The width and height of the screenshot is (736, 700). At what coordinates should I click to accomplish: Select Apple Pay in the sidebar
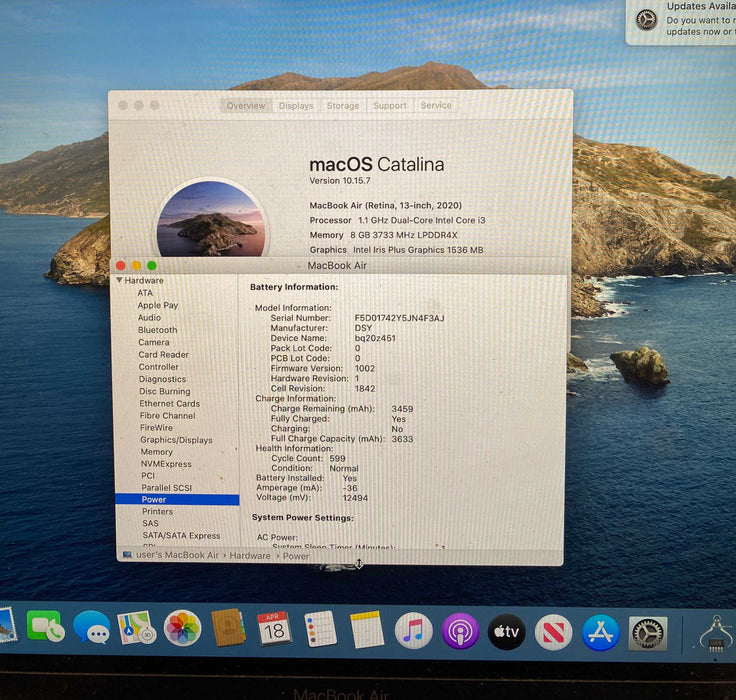pos(158,305)
